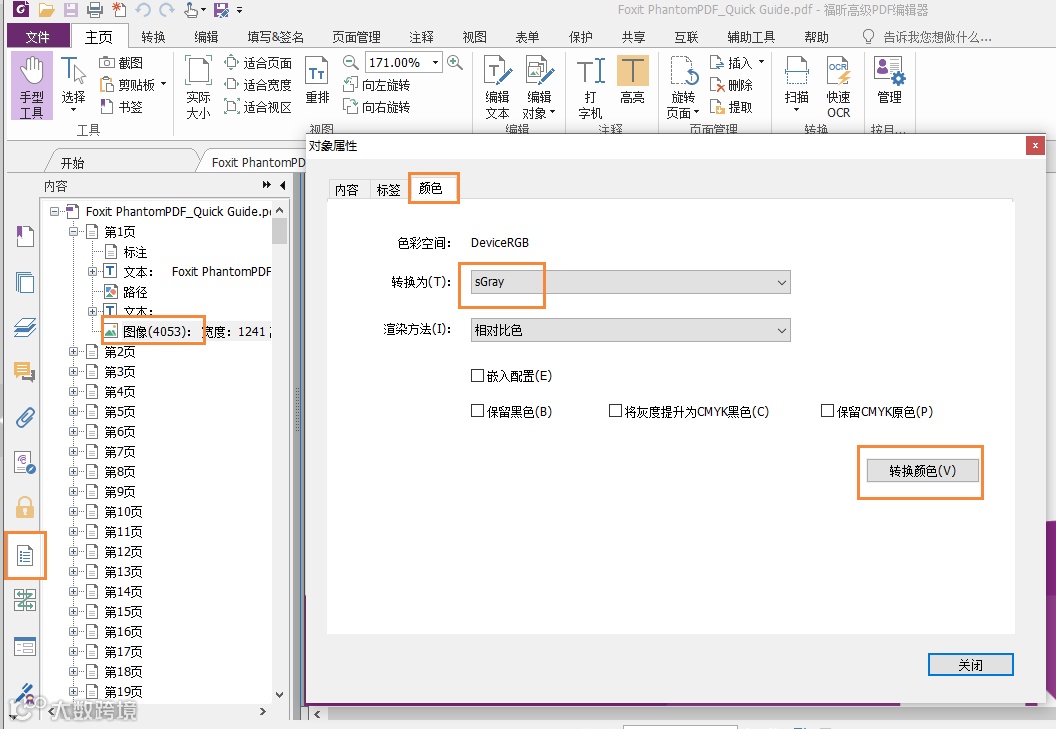Check Embed Profile (嵌入配置) checkbox
Screen dimensions: 1056x729
pos(477,375)
